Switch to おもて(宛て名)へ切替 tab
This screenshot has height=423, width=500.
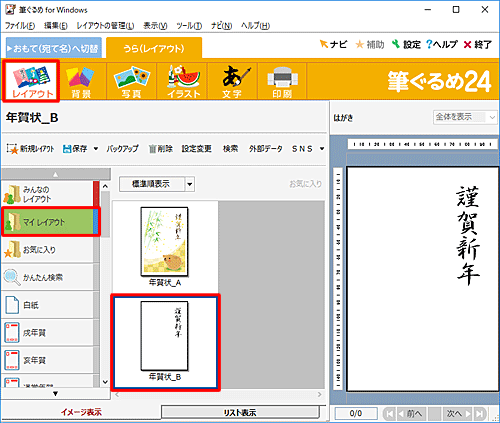click(x=54, y=49)
